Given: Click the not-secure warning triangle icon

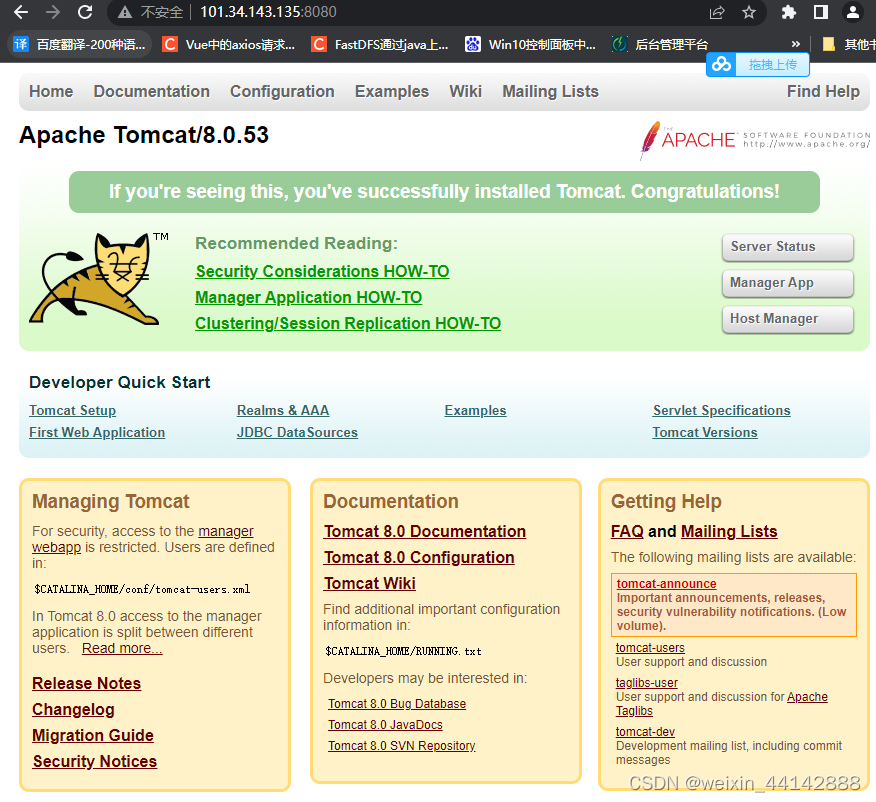Looking at the screenshot, I should 125,12.
